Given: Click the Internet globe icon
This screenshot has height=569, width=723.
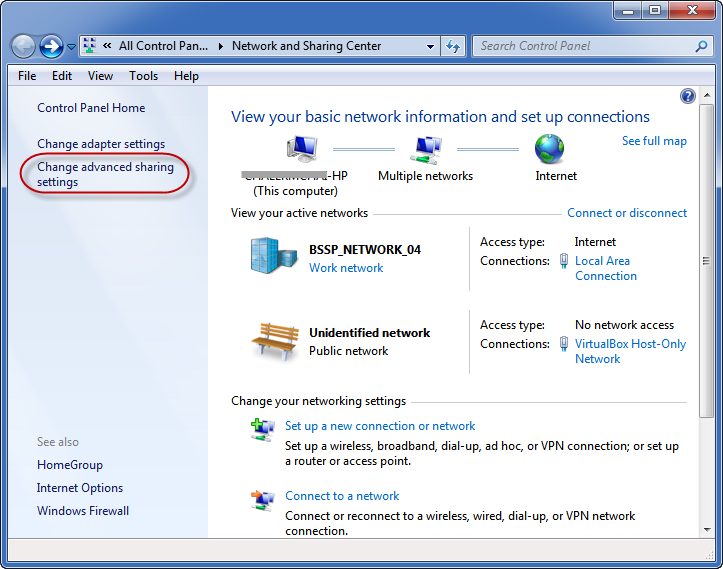Looking at the screenshot, I should click(x=549, y=149).
